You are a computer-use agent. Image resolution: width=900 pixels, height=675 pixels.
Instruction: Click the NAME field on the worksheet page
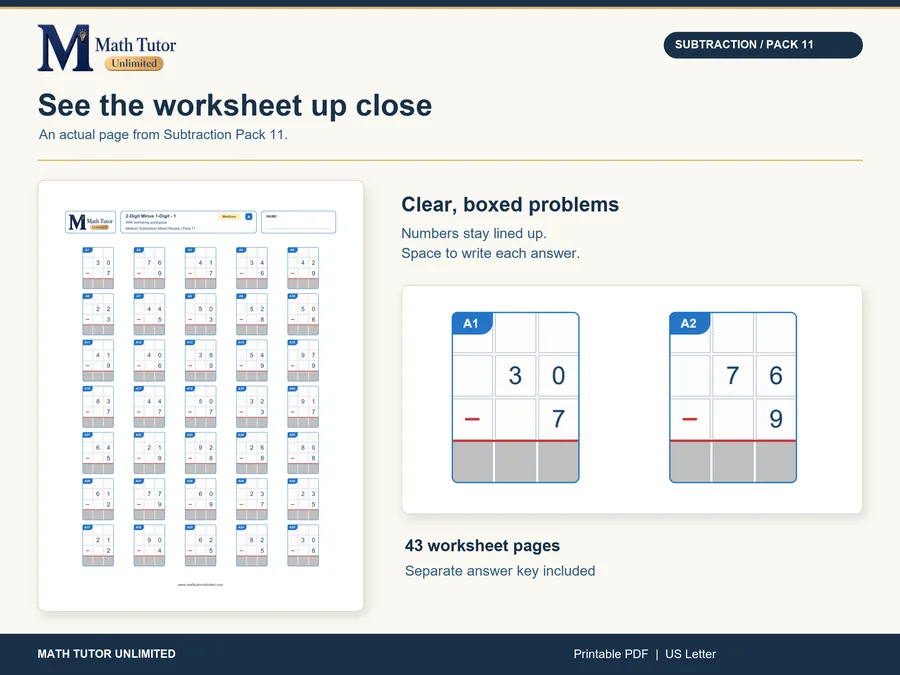pyautogui.click(x=298, y=222)
